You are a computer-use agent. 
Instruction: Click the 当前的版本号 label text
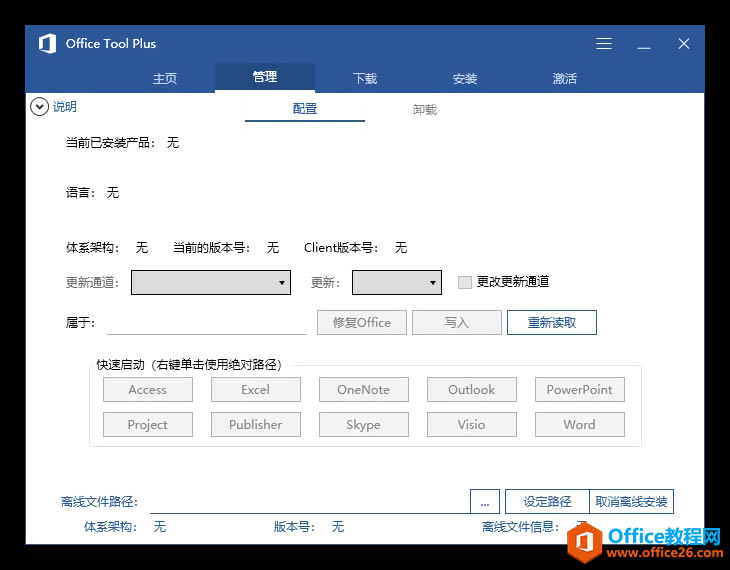click(x=211, y=248)
